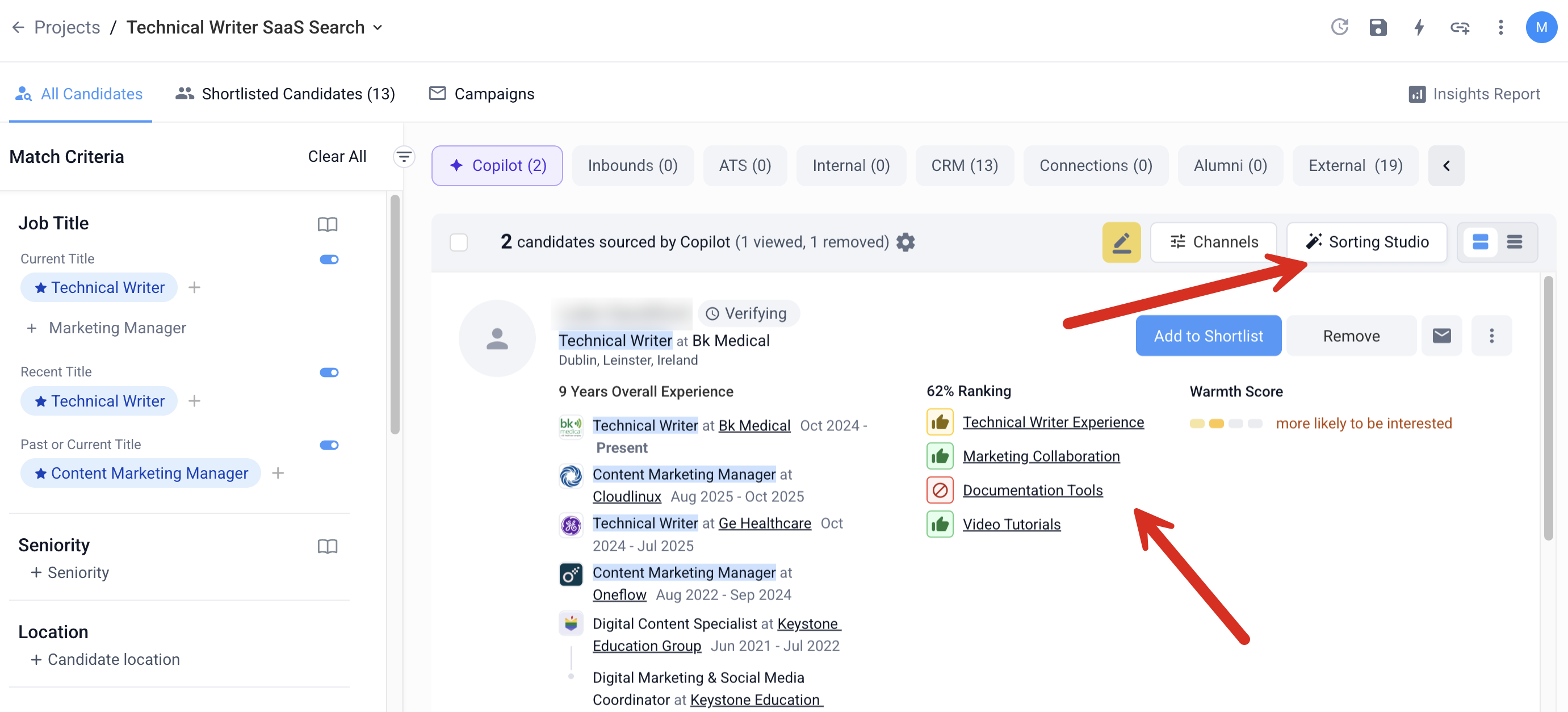This screenshot has width=1568, height=712.
Task: Toggle Current Title criteria switch
Action: pyautogui.click(x=329, y=260)
